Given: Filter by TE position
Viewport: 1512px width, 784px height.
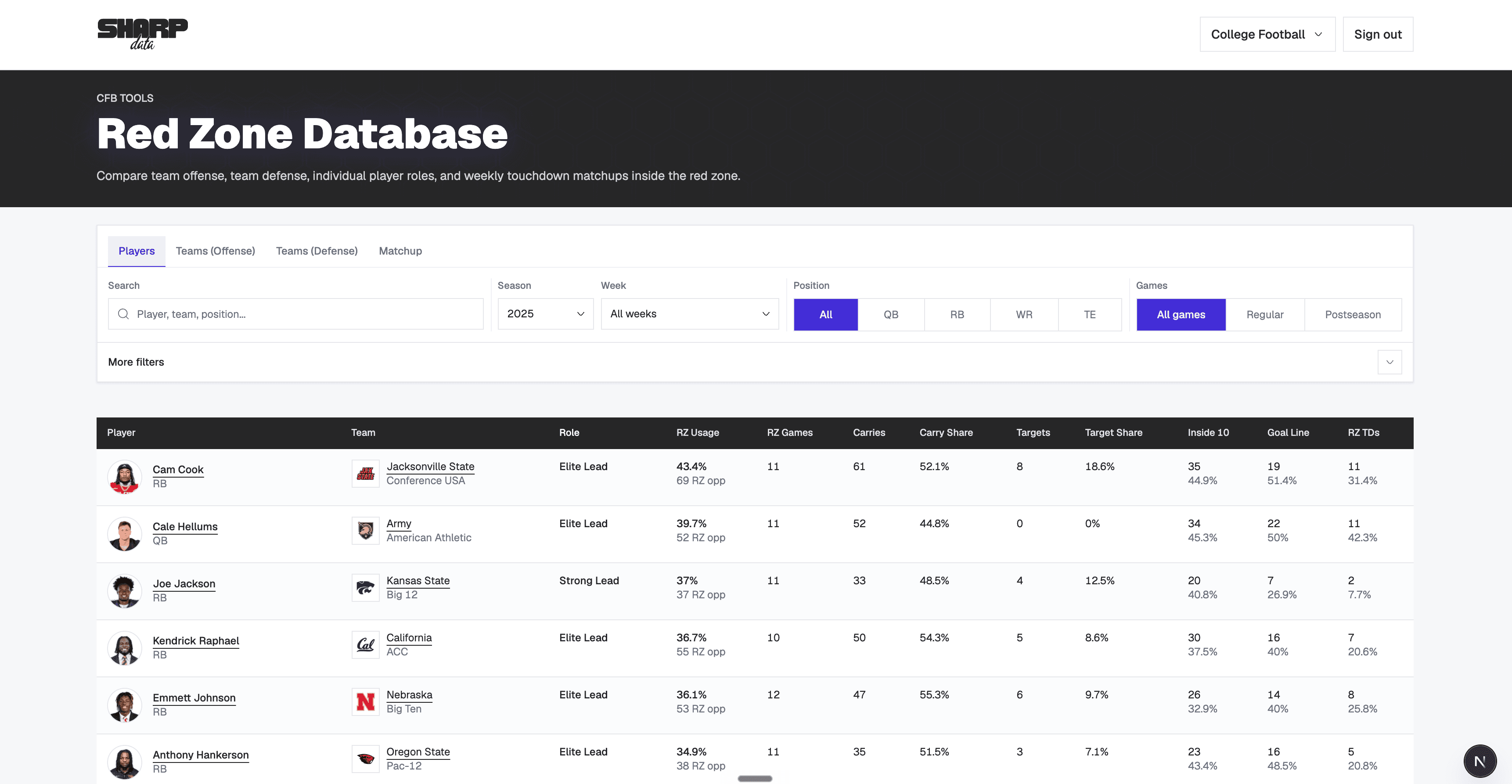Looking at the screenshot, I should click(x=1090, y=315).
